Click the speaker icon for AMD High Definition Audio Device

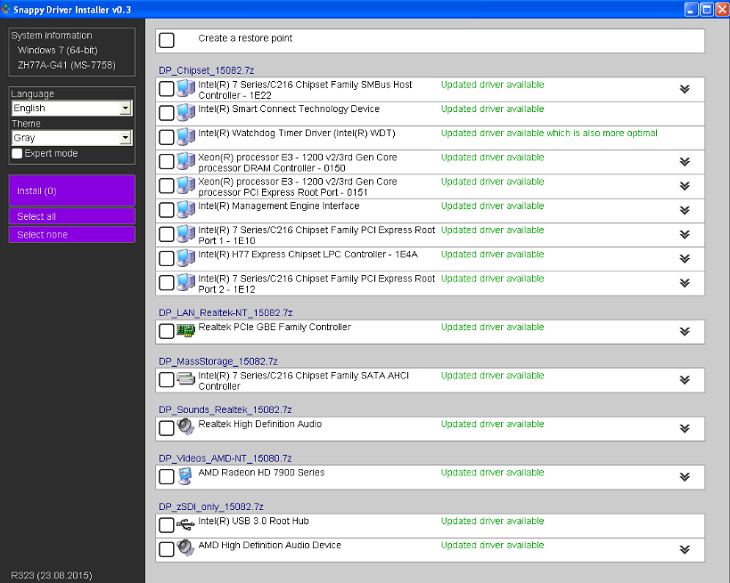185,549
